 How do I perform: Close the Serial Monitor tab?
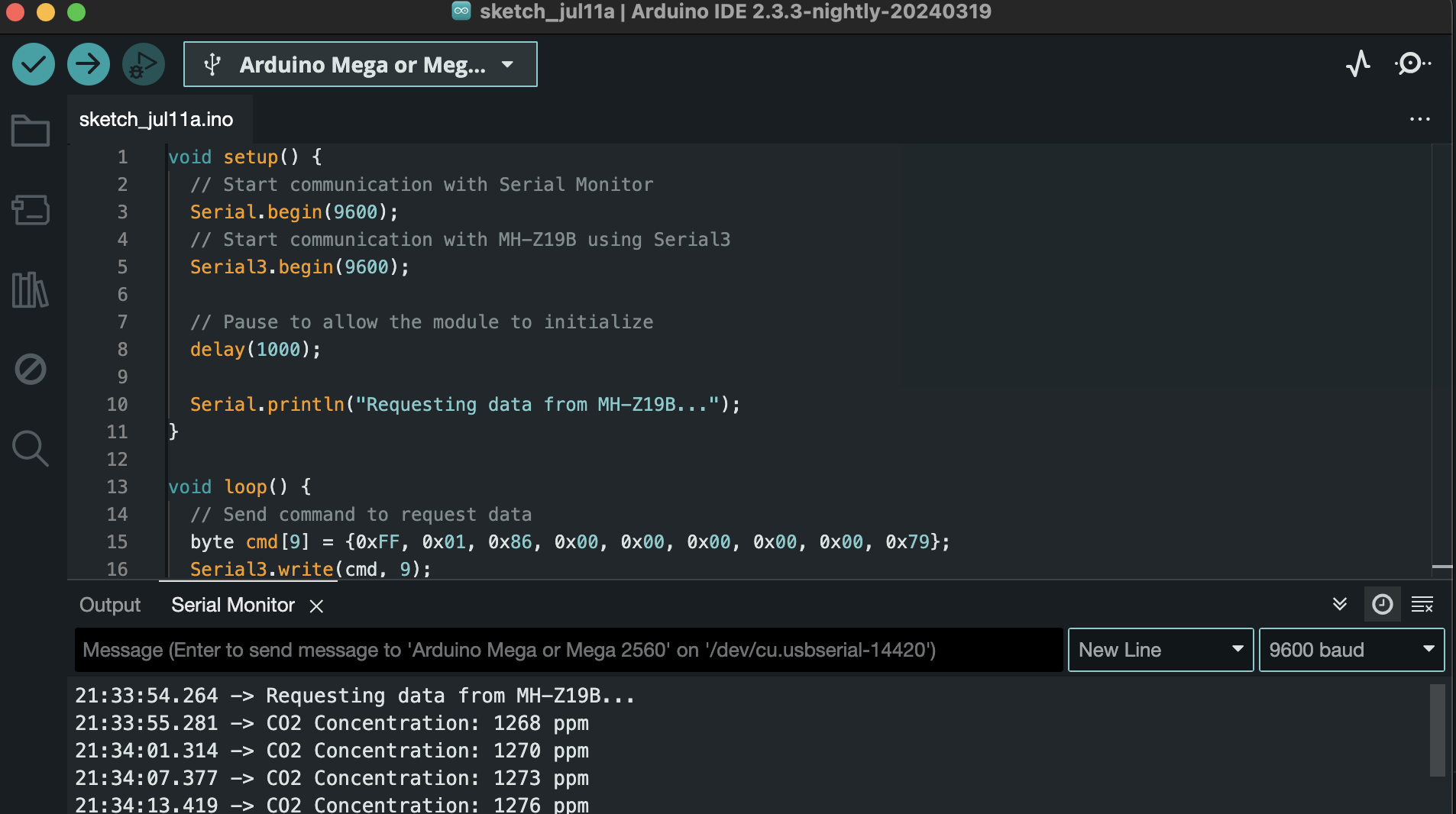[x=316, y=606]
